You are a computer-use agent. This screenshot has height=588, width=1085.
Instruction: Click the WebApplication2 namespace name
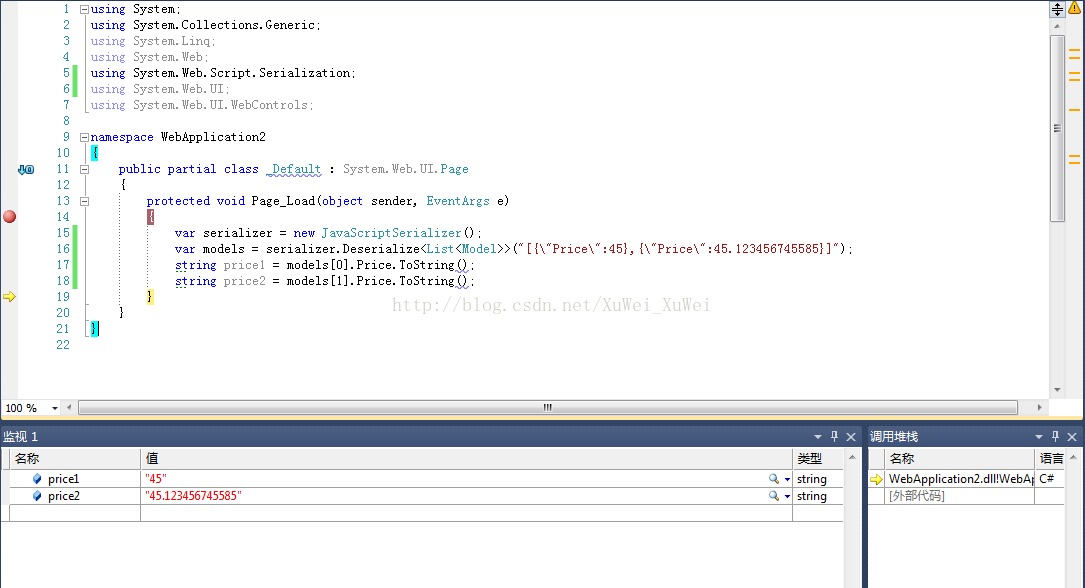point(213,137)
